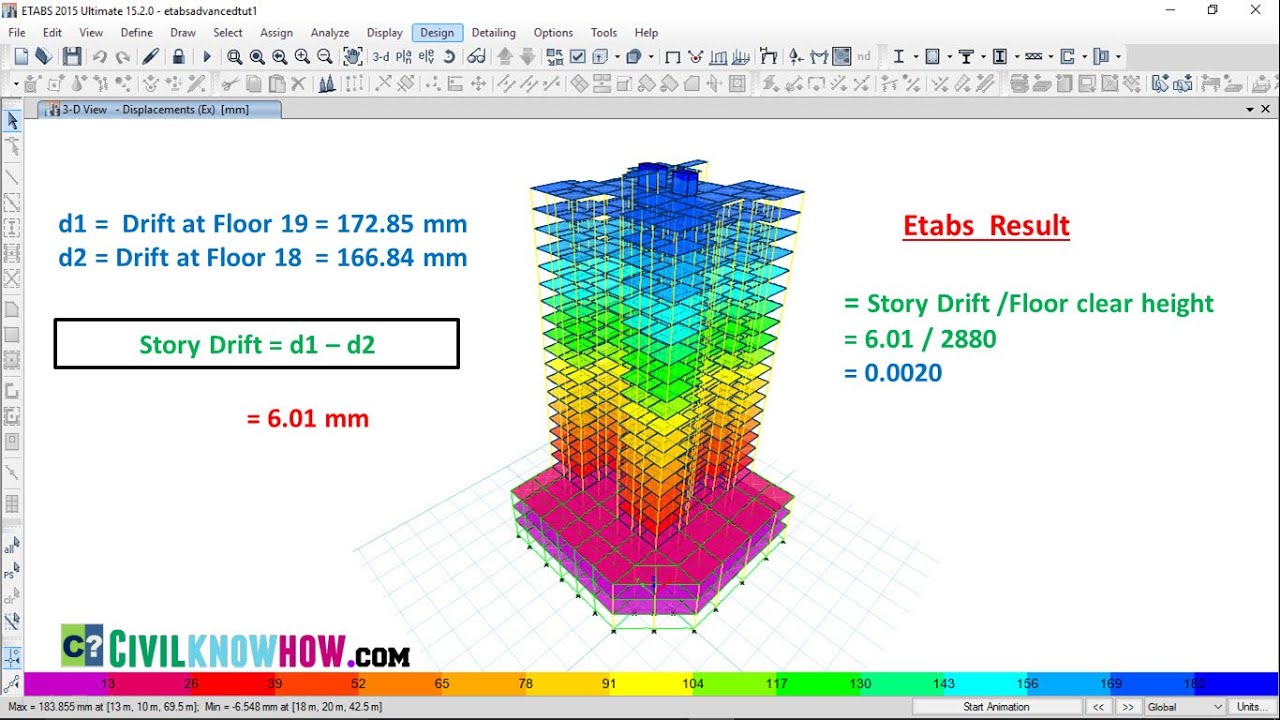
Task: Click the New Model icon
Action: pyautogui.click(x=21, y=57)
